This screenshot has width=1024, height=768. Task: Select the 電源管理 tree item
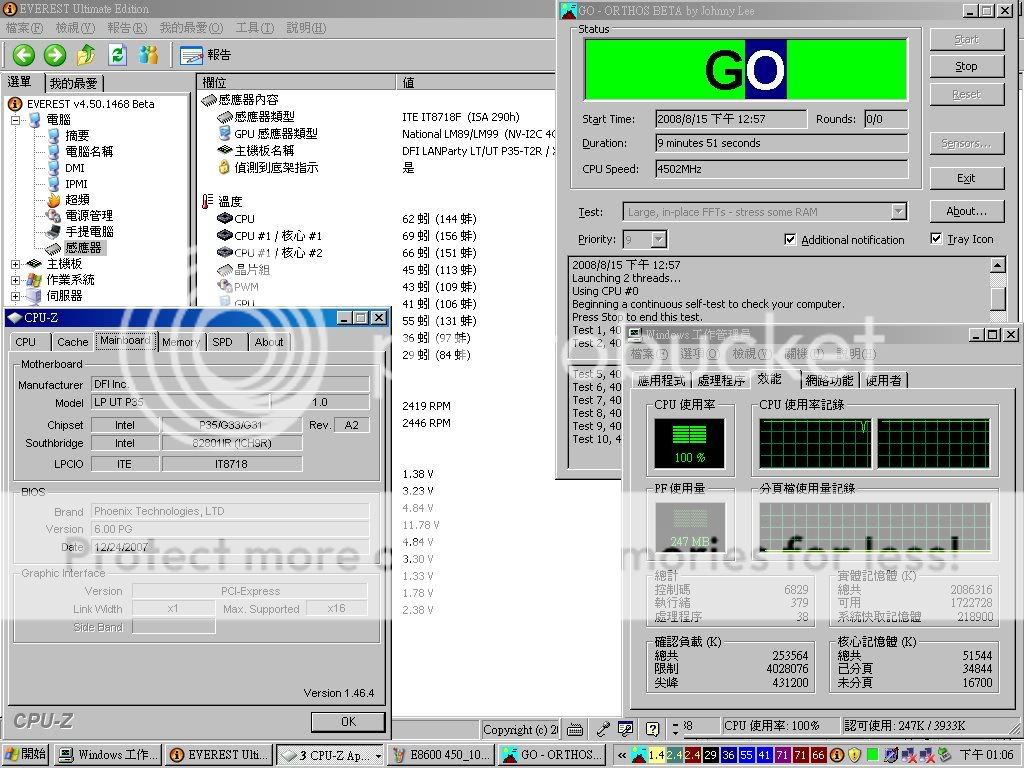[x=88, y=216]
